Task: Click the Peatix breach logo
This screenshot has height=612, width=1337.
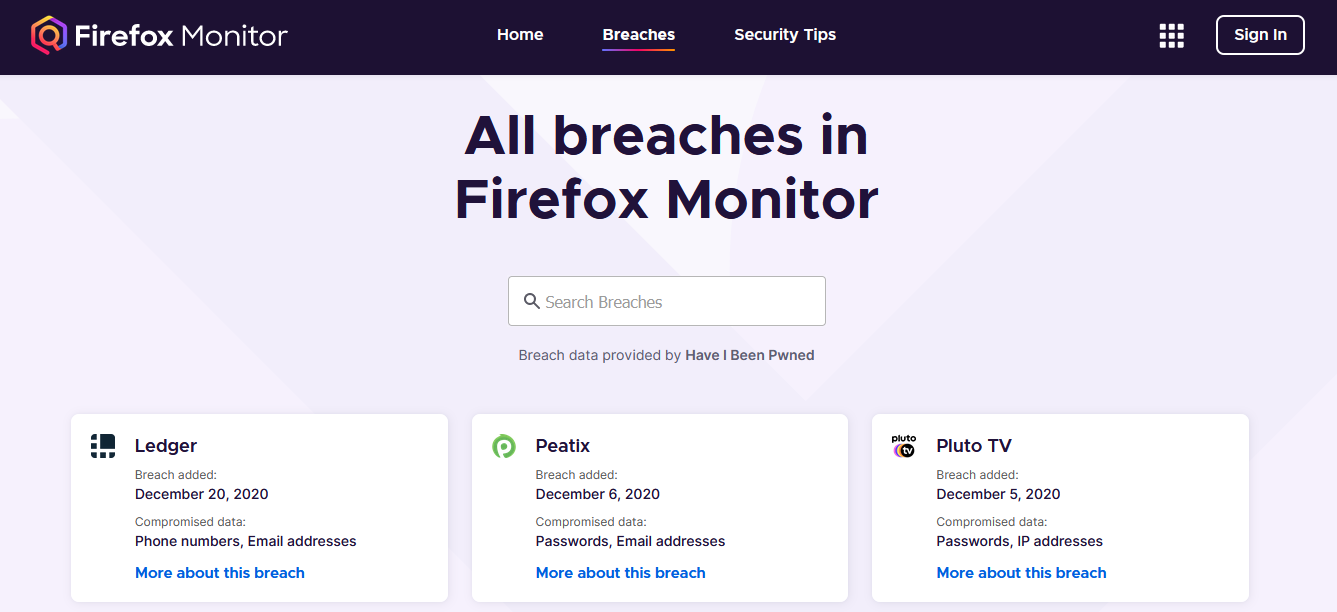Action: [x=504, y=446]
